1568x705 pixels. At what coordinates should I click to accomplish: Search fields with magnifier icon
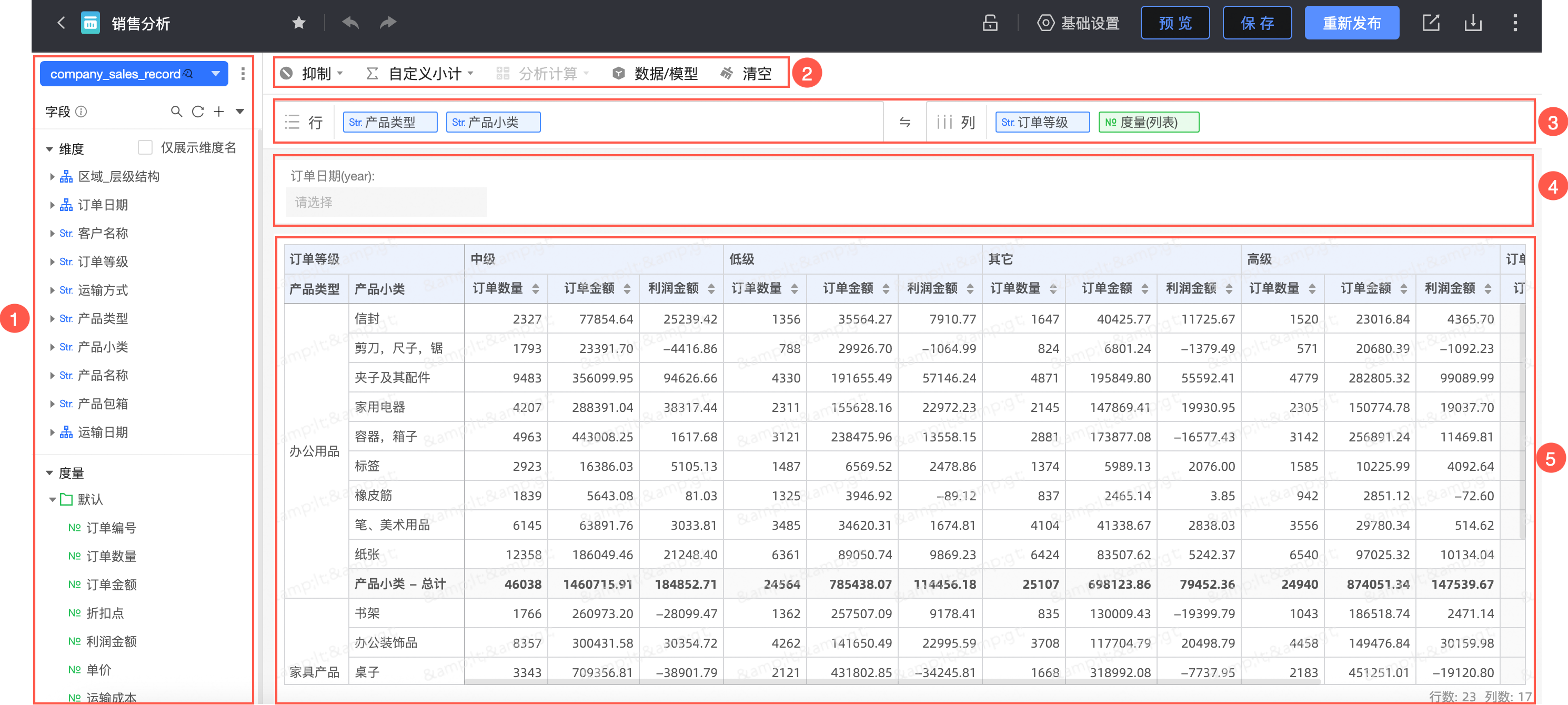tap(176, 112)
